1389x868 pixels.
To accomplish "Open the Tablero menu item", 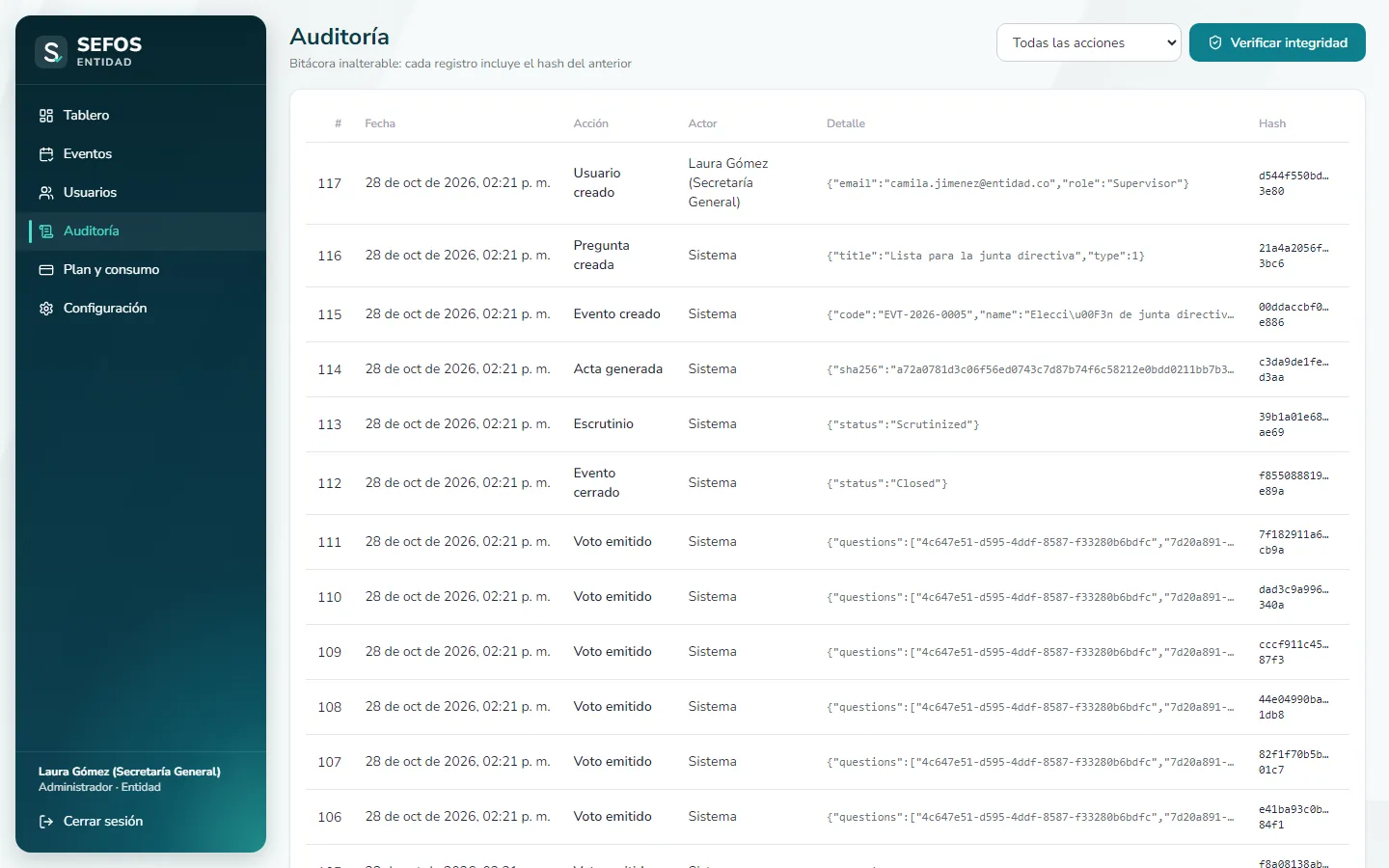I will [x=141, y=116].
